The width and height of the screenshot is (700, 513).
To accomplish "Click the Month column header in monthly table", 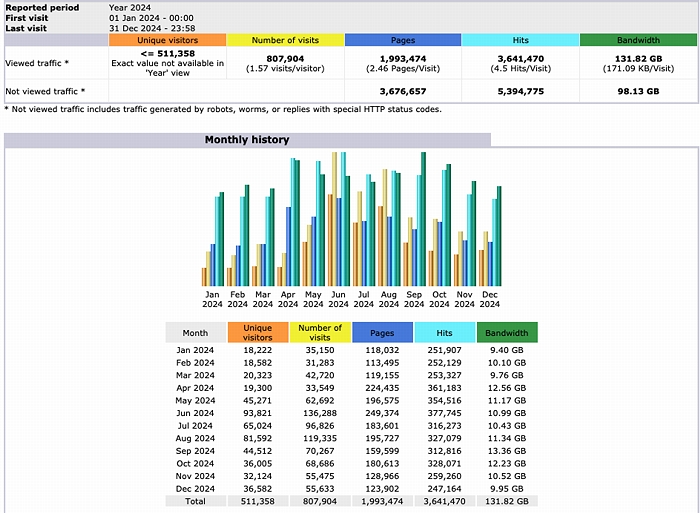I will click(195, 333).
